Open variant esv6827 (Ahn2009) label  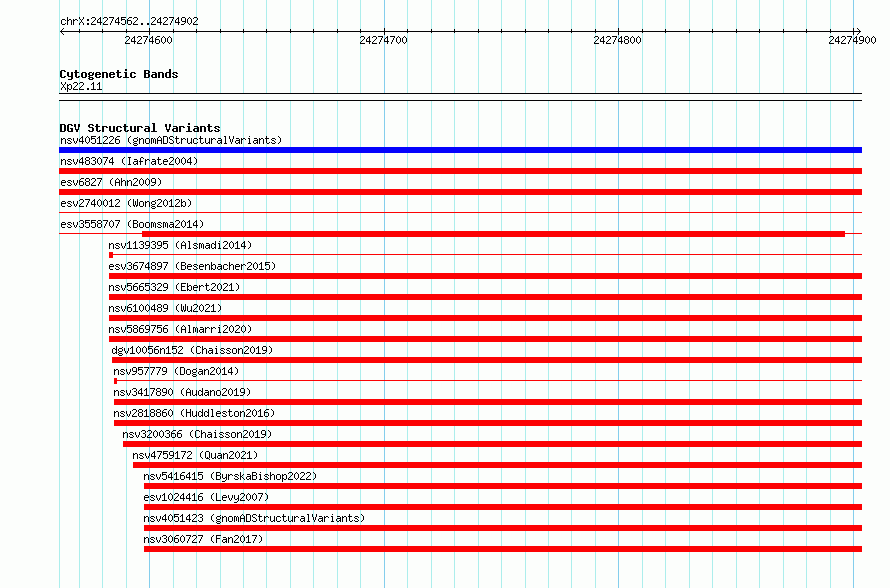click(111, 182)
